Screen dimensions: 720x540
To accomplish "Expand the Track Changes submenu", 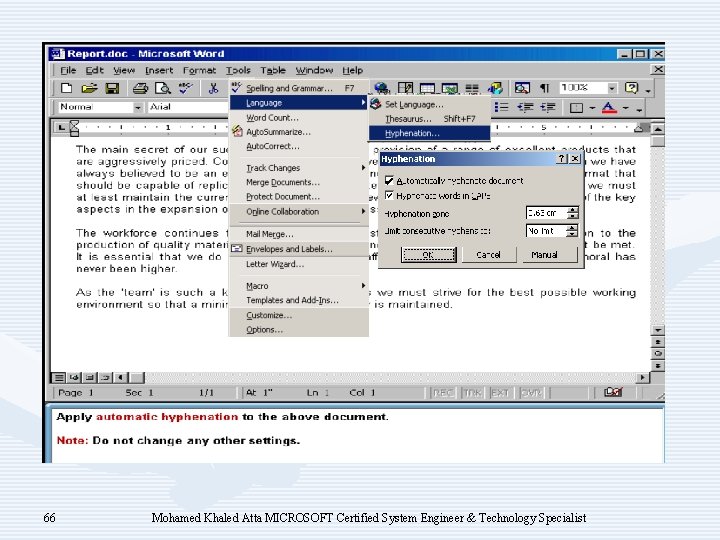I will [299, 168].
